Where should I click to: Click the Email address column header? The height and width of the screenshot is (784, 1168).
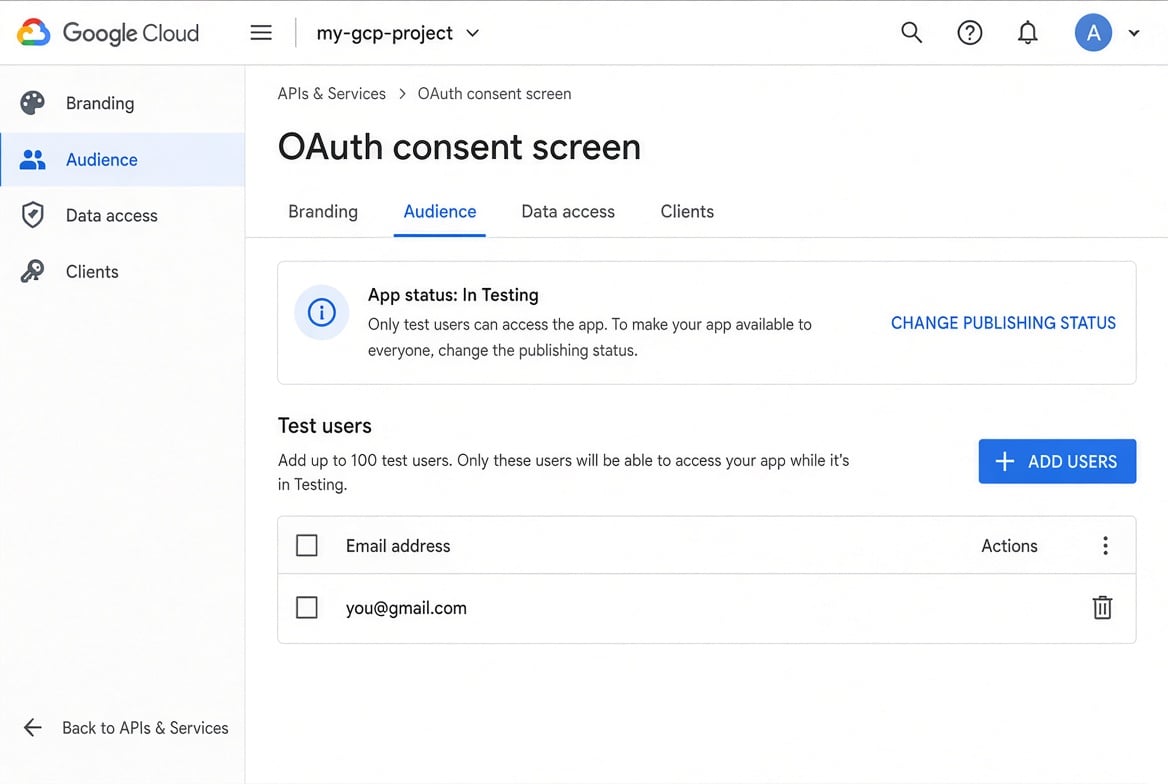pos(398,546)
